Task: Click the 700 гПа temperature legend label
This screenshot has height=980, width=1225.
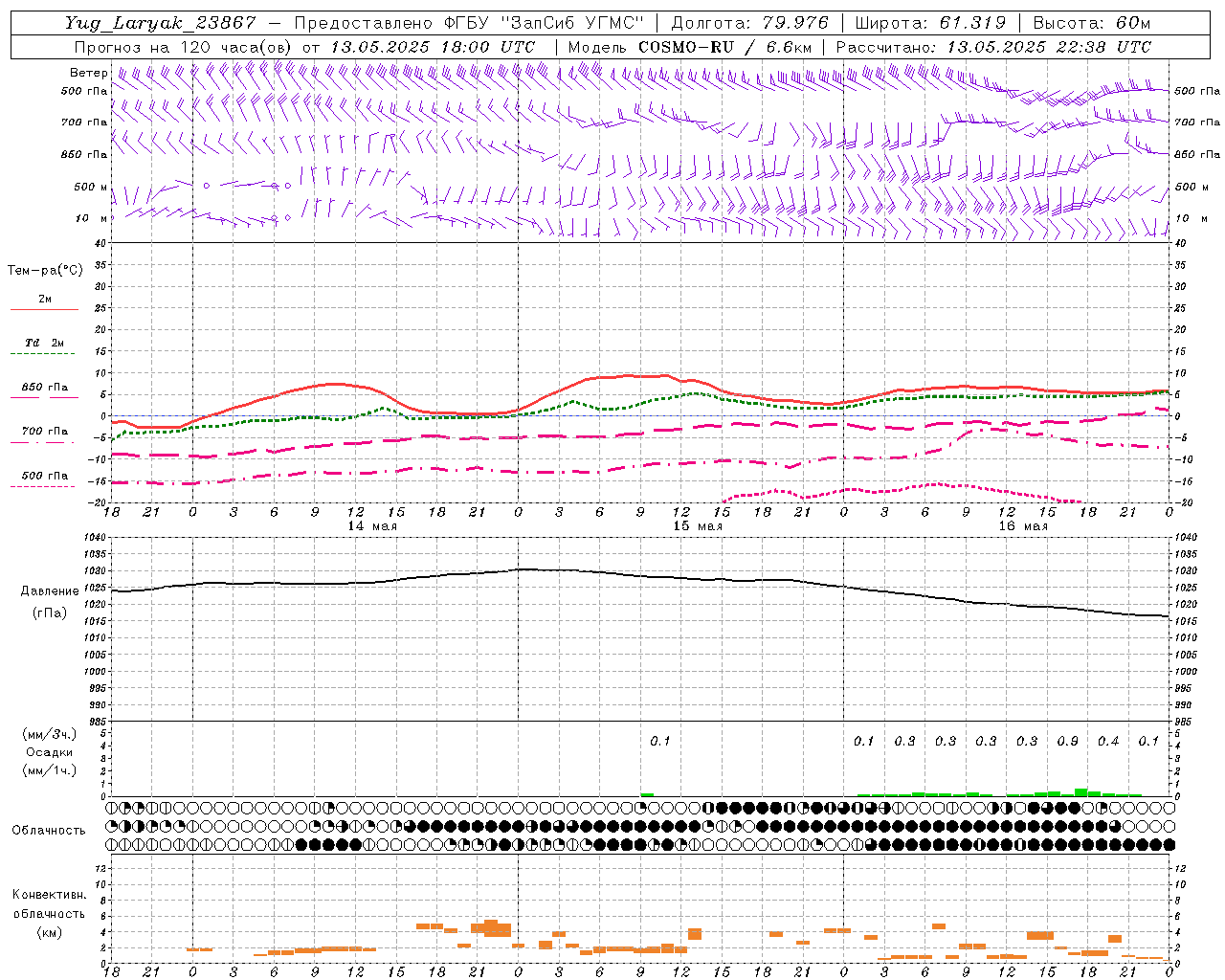Action: [x=44, y=432]
